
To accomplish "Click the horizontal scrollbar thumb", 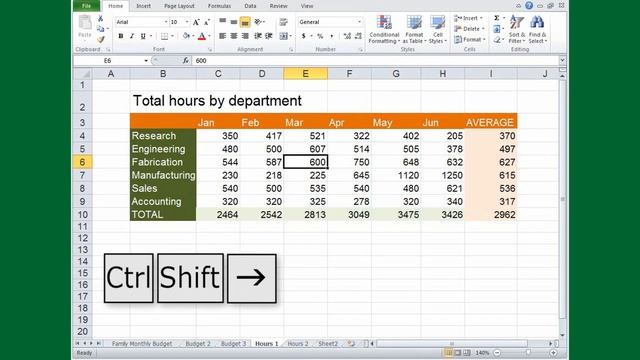I will (452, 344).
